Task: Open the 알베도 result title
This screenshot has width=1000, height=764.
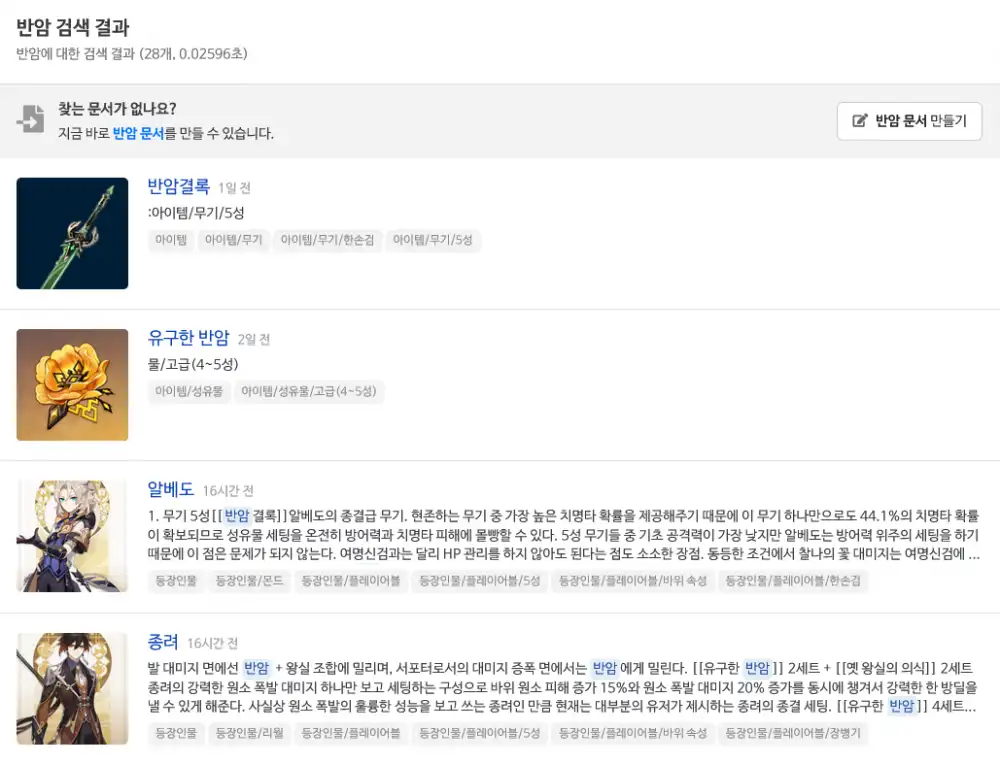Action: (170, 490)
